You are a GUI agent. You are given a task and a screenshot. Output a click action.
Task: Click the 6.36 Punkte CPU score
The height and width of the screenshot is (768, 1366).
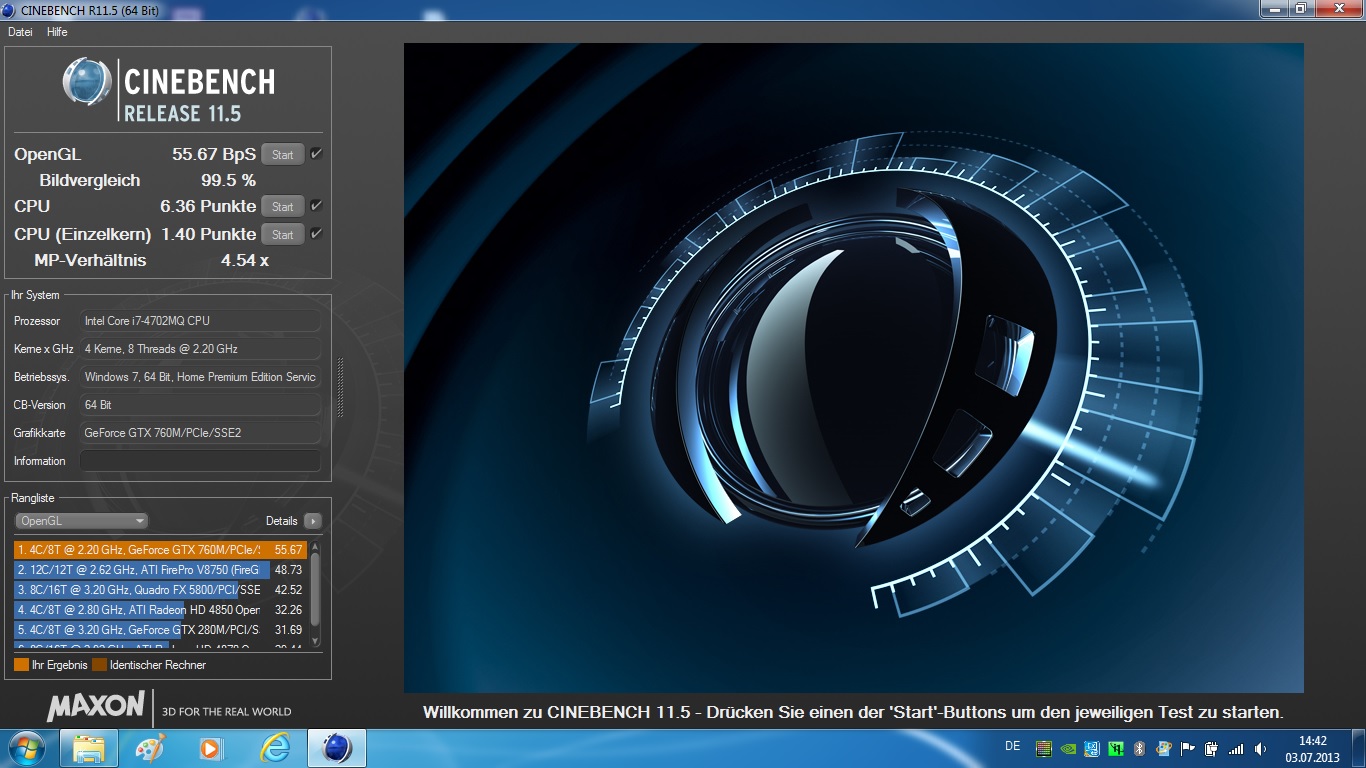(208, 207)
